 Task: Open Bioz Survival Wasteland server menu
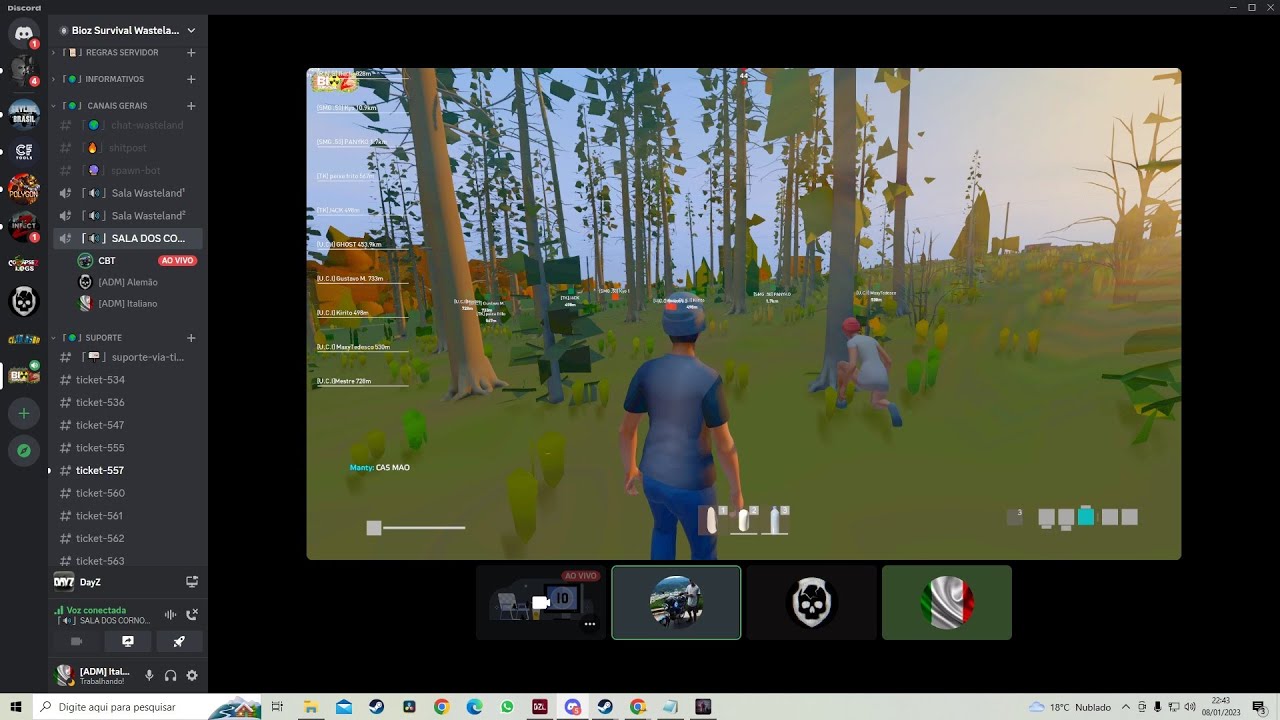point(128,31)
